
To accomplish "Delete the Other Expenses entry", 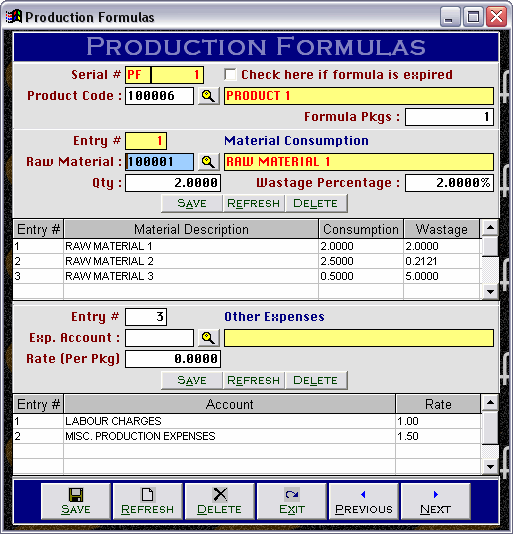I will coord(316,380).
